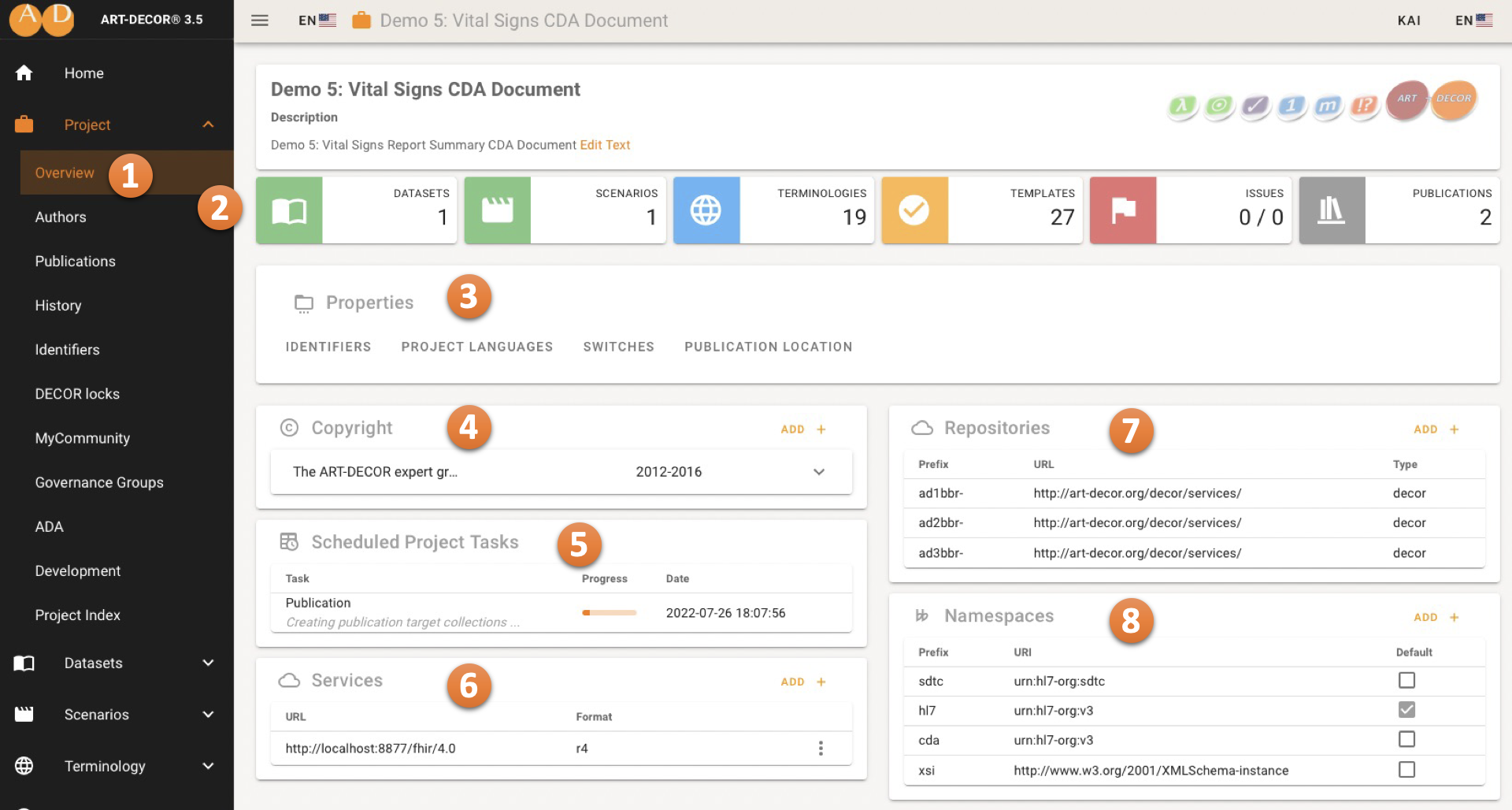Click the Edit Text link in description

pos(605,145)
